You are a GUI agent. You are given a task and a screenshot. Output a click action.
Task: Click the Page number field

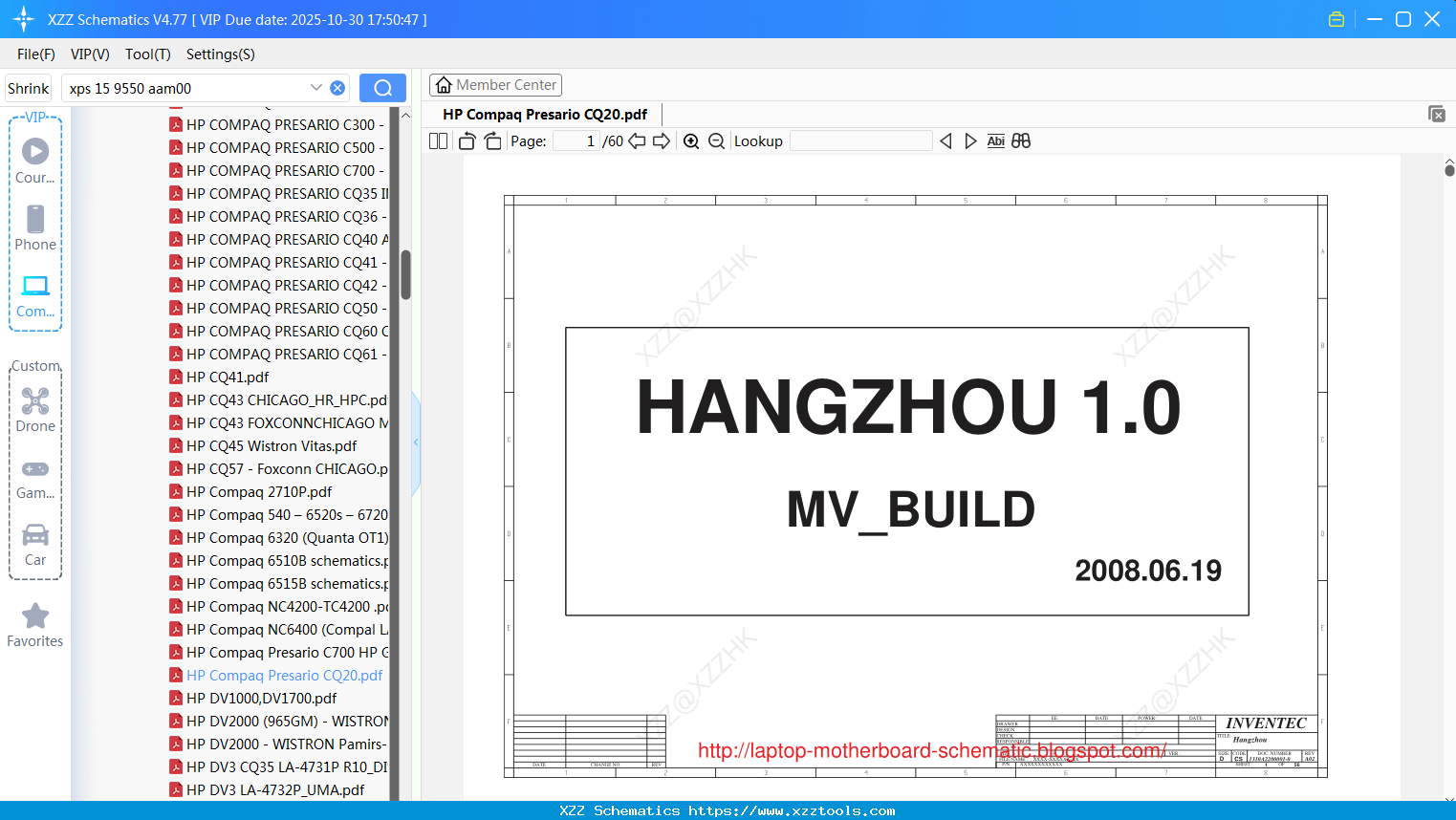[576, 141]
